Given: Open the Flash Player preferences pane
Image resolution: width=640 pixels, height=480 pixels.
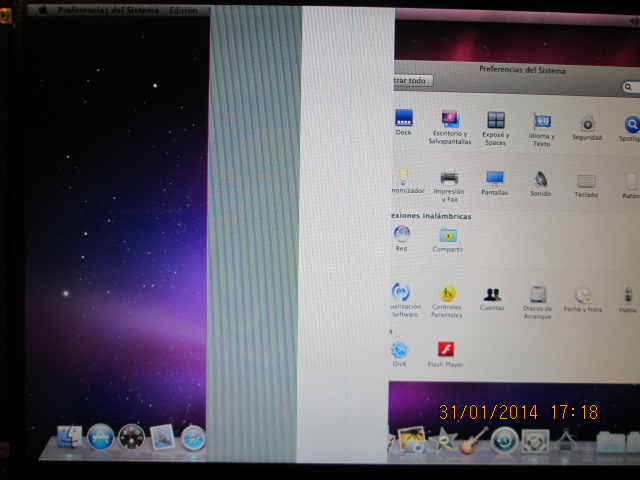Looking at the screenshot, I should click(445, 351).
